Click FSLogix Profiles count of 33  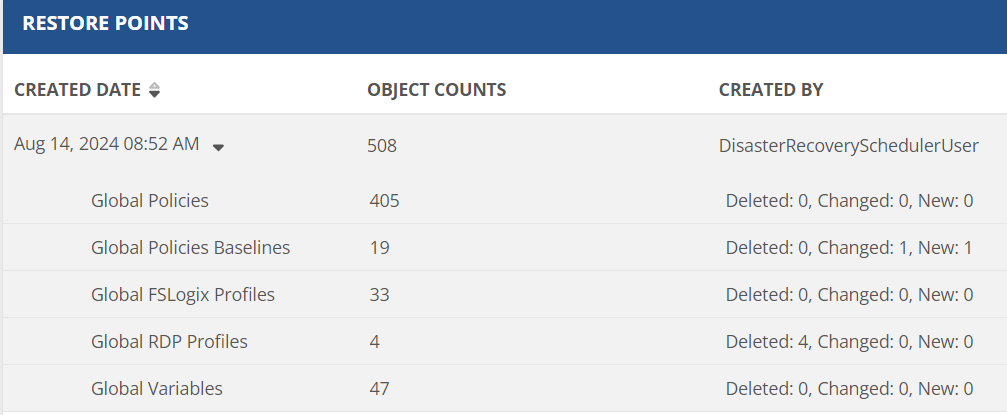(x=378, y=295)
